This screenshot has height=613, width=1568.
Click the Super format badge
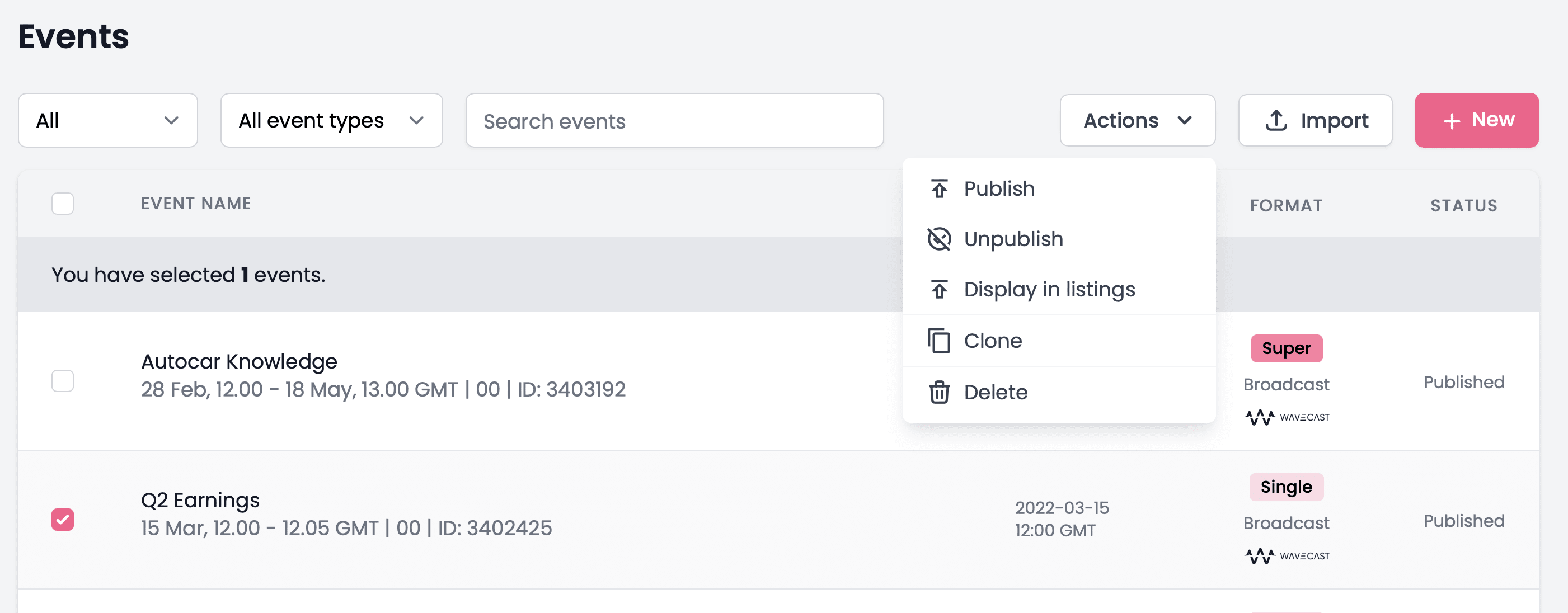pyautogui.click(x=1286, y=348)
